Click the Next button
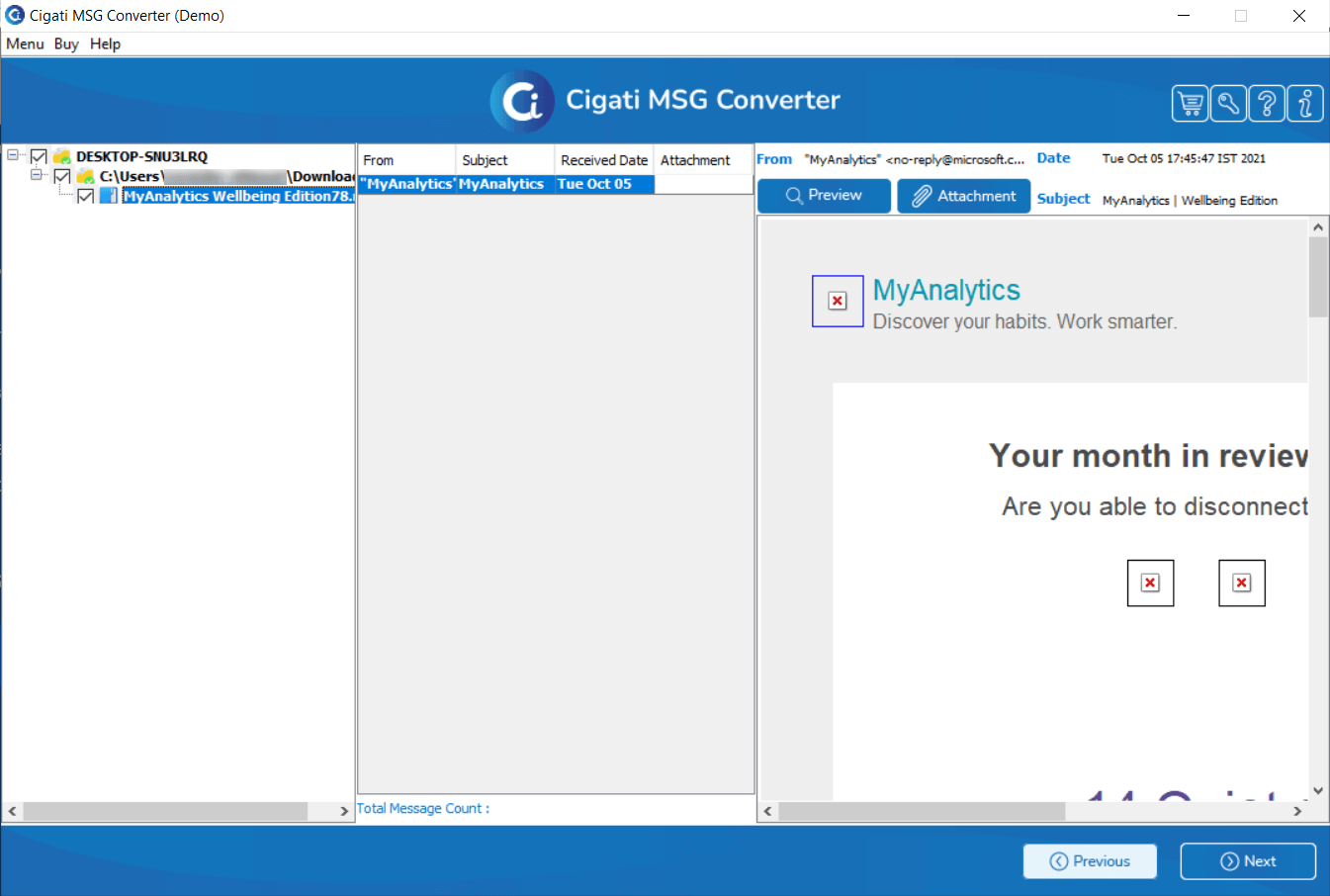This screenshot has height=896, width=1330. (1248, 861)
